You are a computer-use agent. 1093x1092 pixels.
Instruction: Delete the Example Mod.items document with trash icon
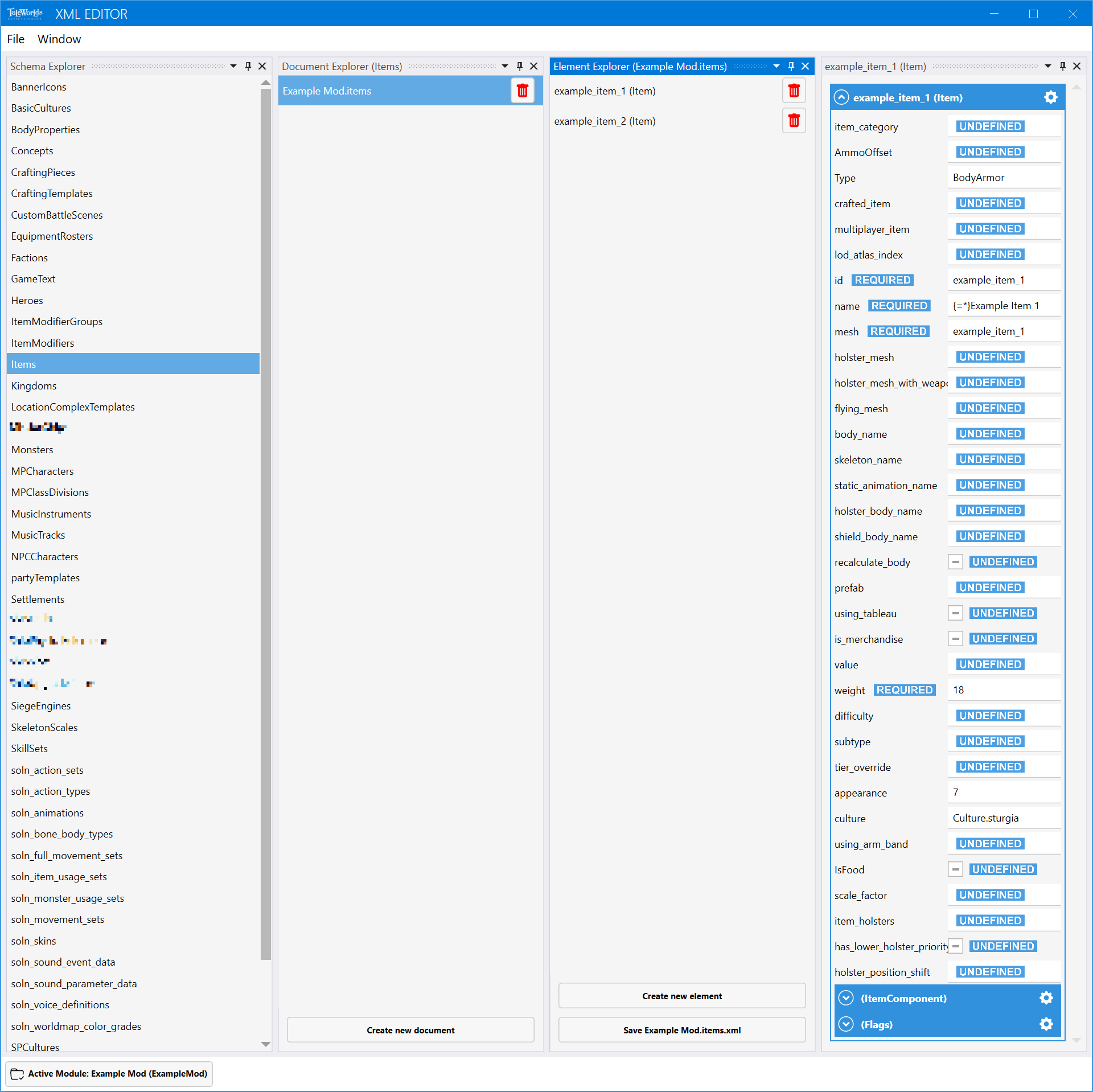(x=522, y=91)
